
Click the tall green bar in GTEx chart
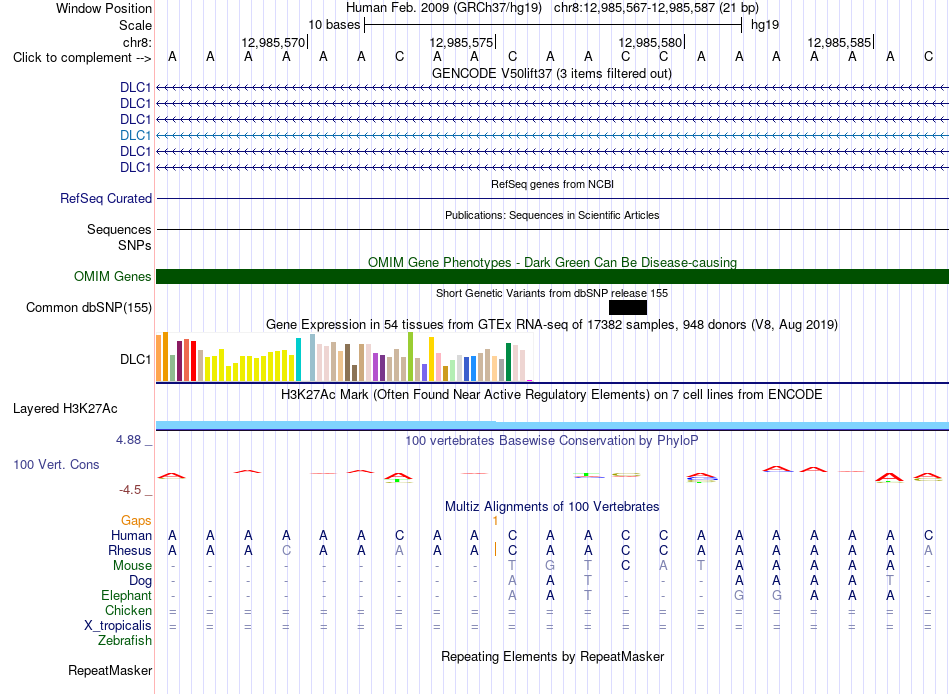click(411, 356)
